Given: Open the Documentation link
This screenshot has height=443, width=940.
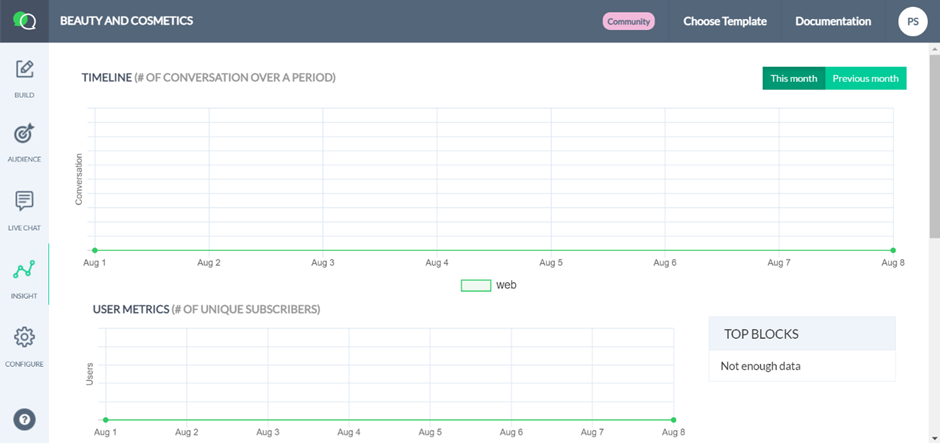Looking at the screenshot, I should [x=833, y=22].
